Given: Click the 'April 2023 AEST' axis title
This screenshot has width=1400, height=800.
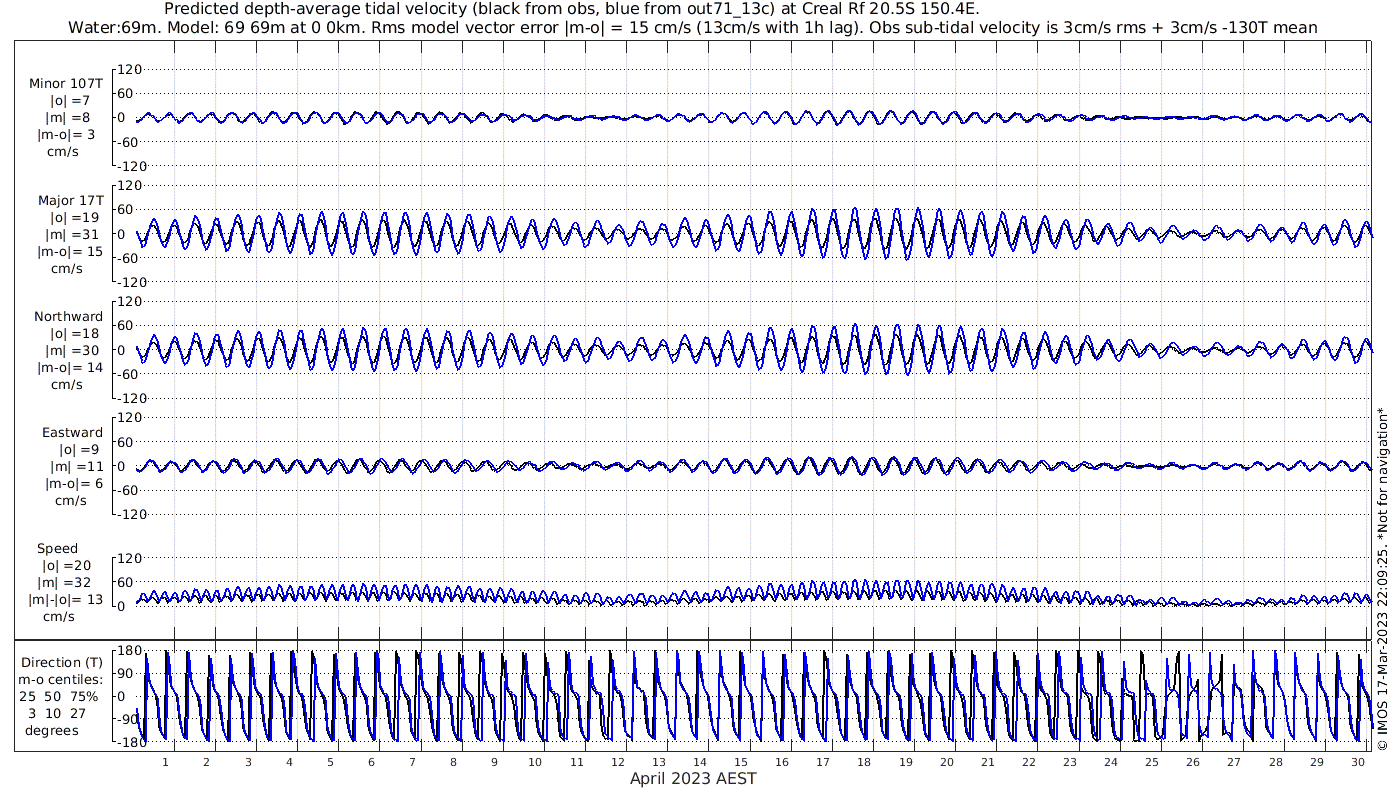Looking at the screenshot, I should click(x=693, y=778).
